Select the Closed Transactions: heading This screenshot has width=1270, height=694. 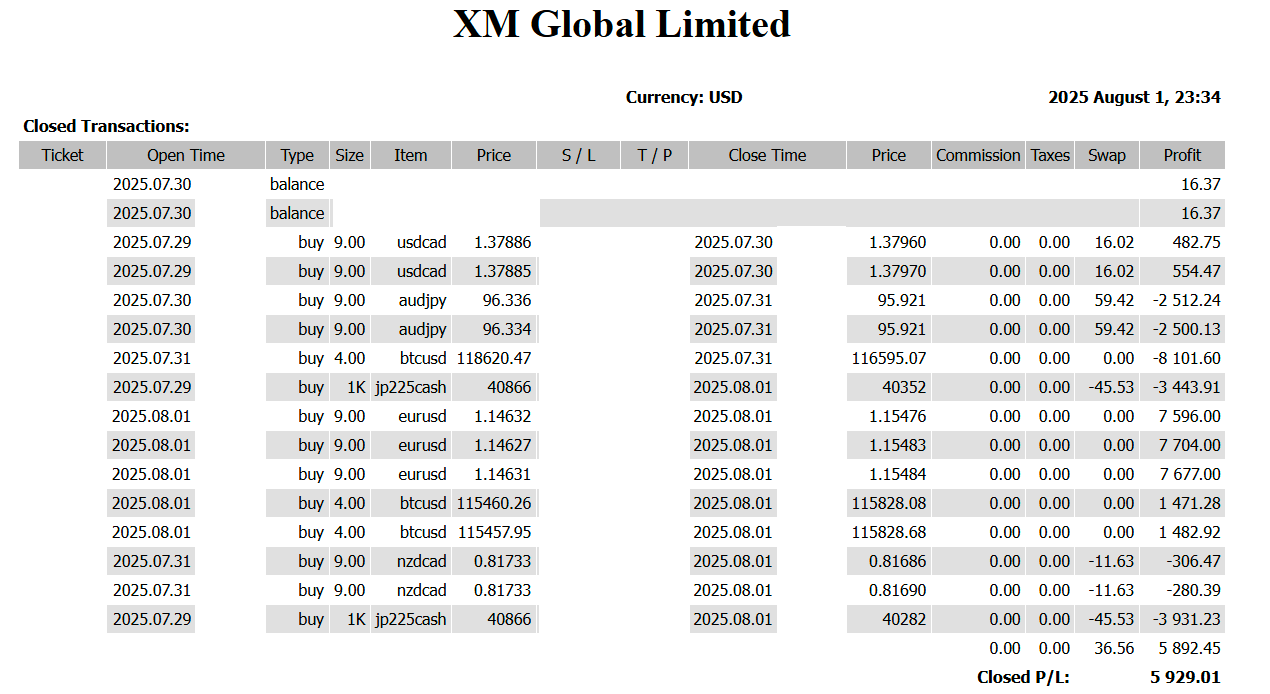[106, 126]
